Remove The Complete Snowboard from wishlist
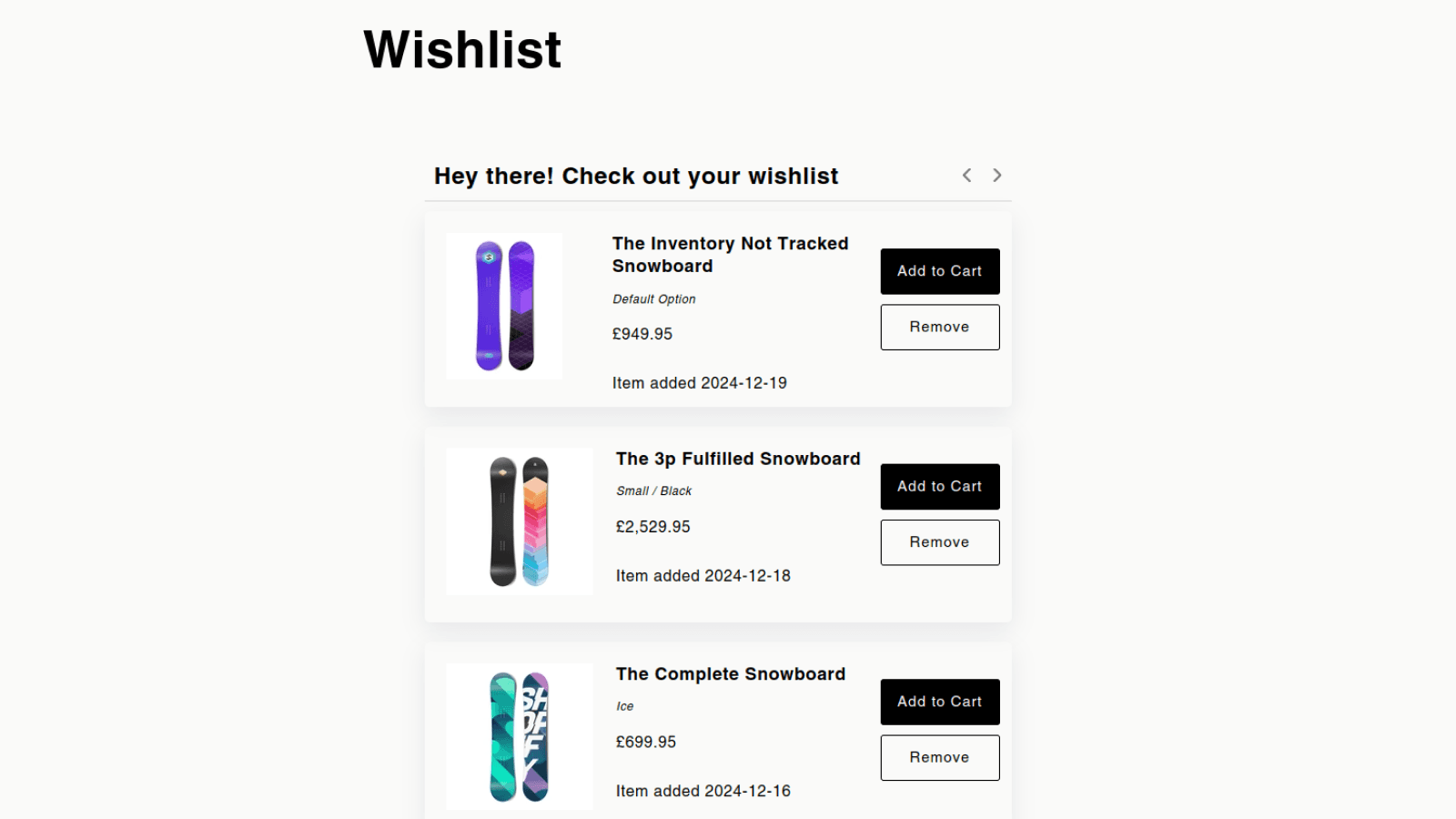Image resolution: width=1456 pixels, height=819 pixels. [x=939, y=758]
